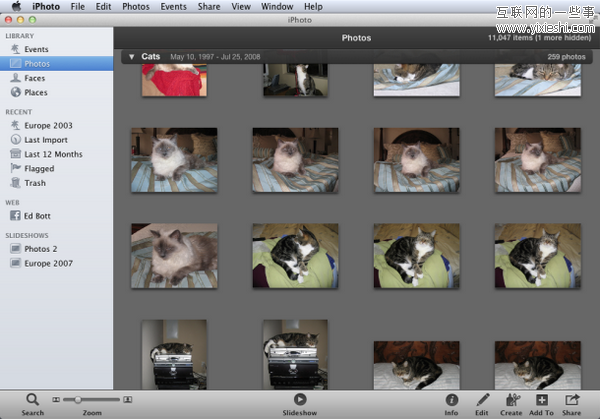Select Faces in the Library sidebar
Viewport: 600px width, 419px height.
click(35, 78)
